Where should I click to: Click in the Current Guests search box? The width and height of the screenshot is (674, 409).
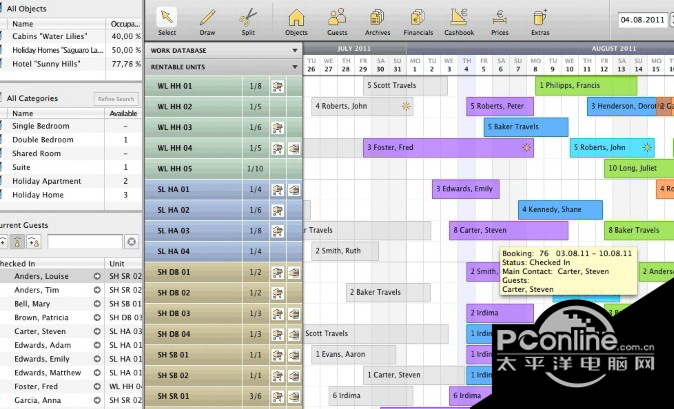pos(85,242)
